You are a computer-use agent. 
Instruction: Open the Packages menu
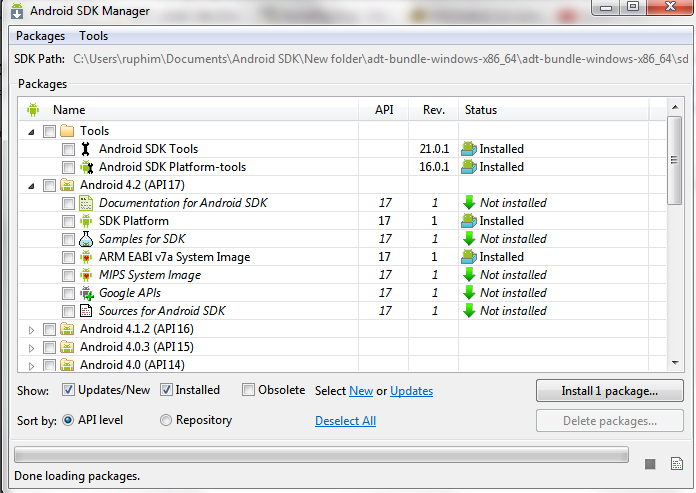click(x=40, y=36)
